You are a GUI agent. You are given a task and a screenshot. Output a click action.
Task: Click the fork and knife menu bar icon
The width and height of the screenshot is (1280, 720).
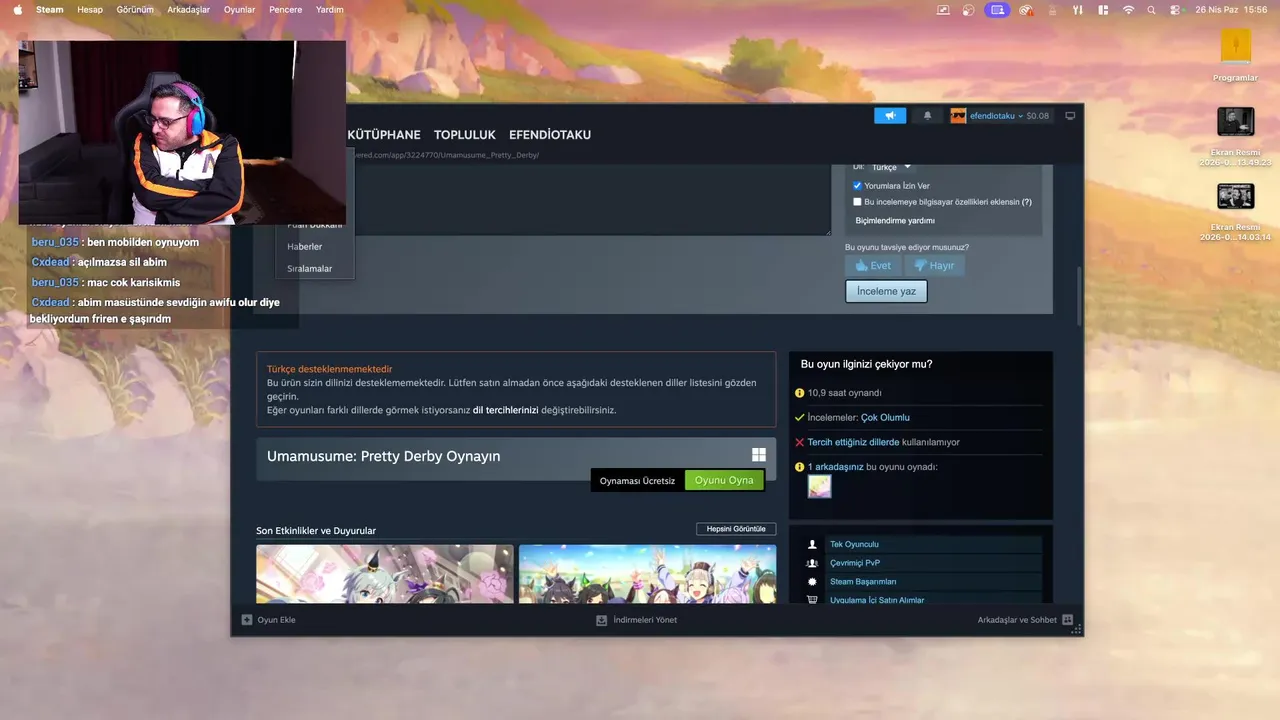pos(1077,9)
